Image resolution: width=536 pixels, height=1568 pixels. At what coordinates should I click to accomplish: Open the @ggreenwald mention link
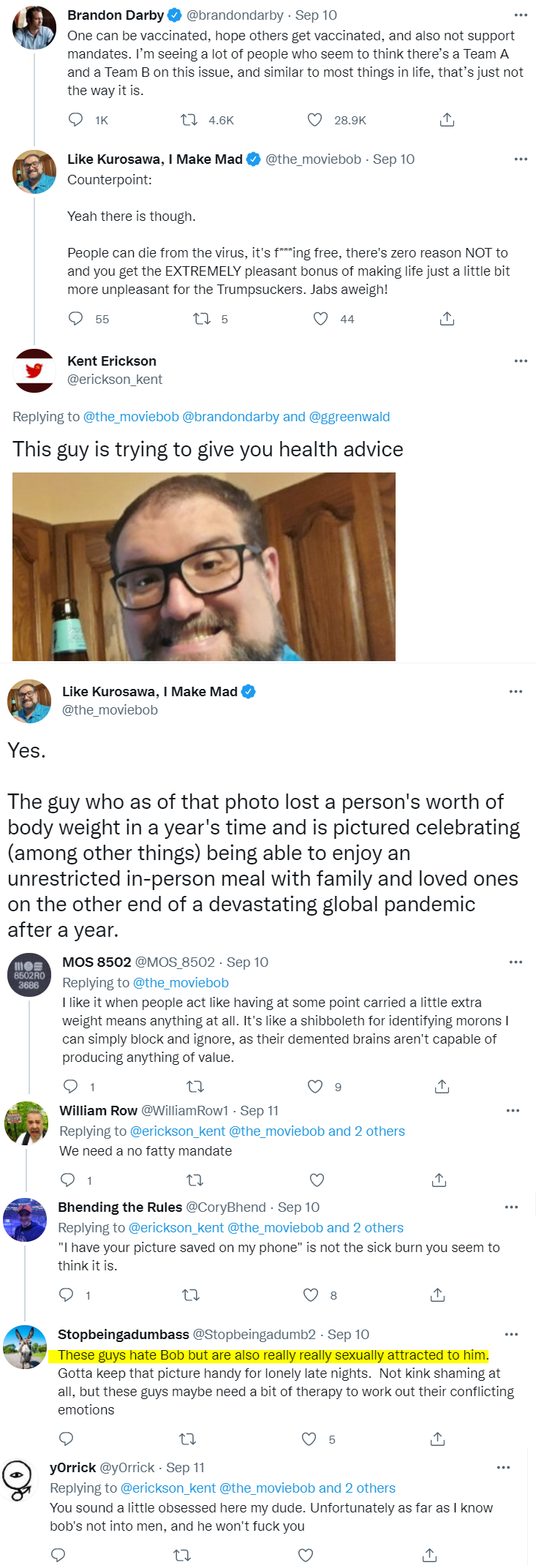point(349,417)
